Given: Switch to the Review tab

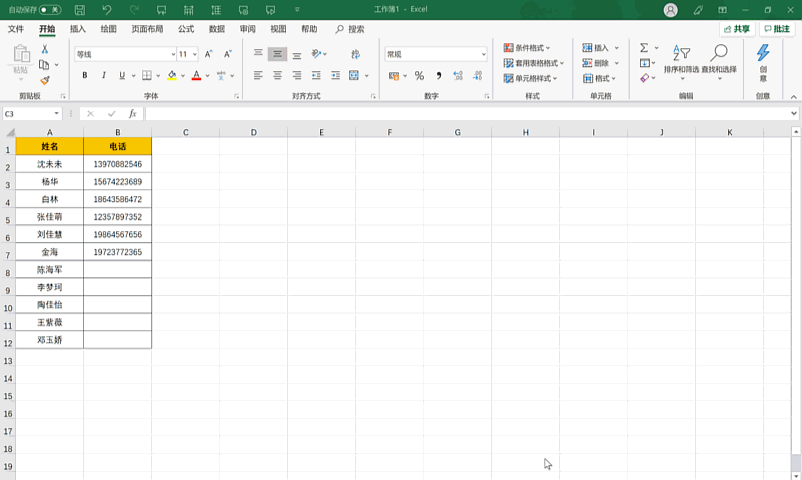Looking at the screenshot, I should (248, 29).
